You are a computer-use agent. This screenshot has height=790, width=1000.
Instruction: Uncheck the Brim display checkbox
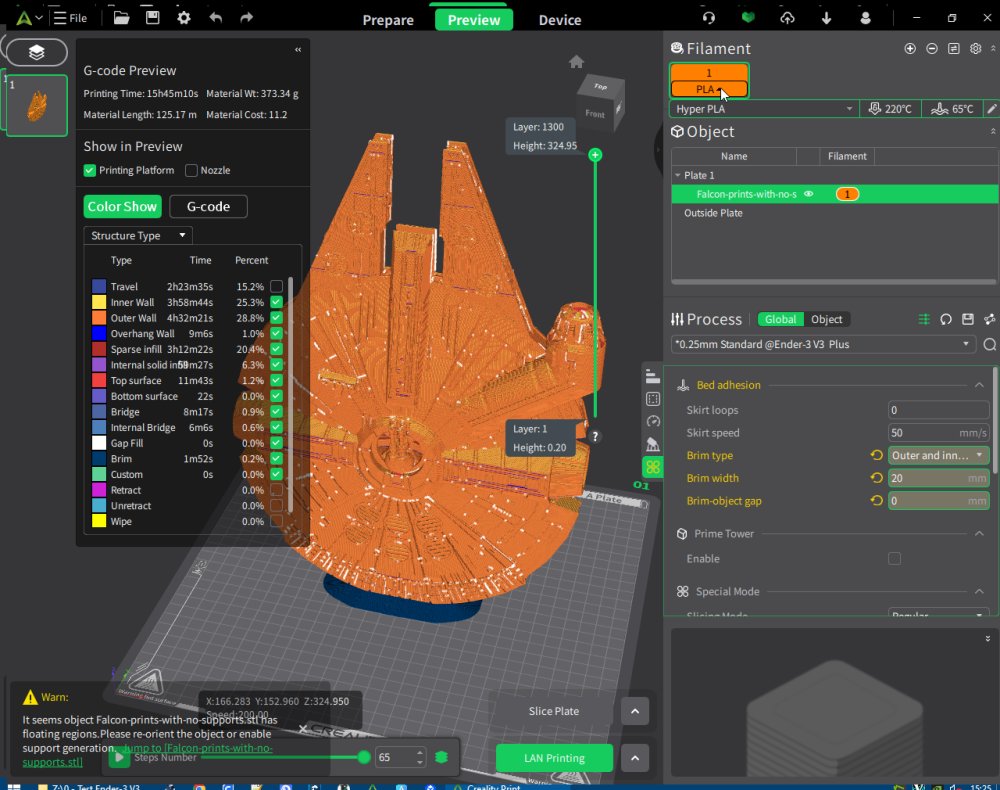(276, 458)
